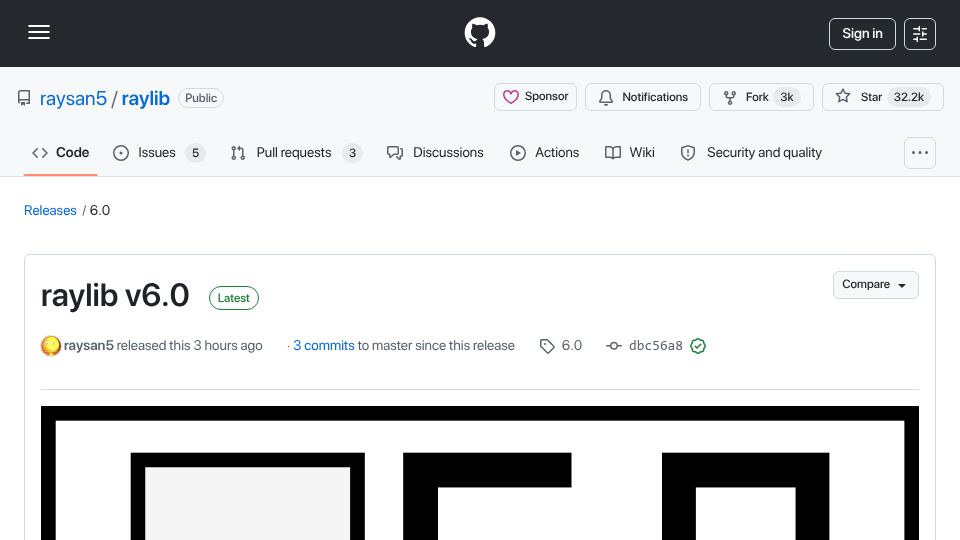Go back to Releases breadcrumb link
The width and height of the screenshot is (960, 540).
[x=50, y=210]
